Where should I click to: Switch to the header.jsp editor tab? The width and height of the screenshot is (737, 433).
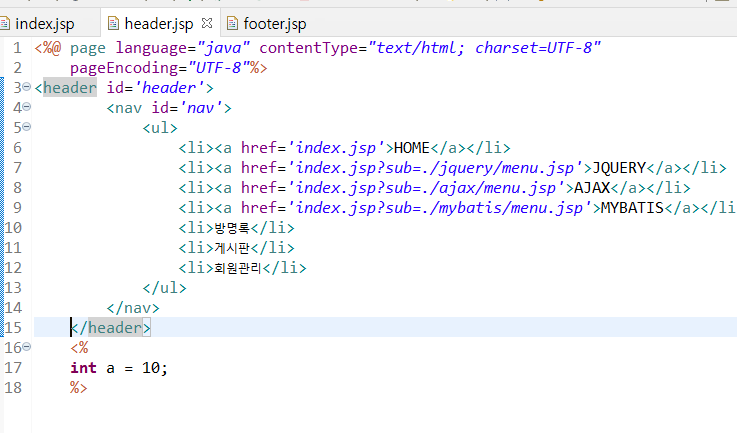tap(159, 24)
